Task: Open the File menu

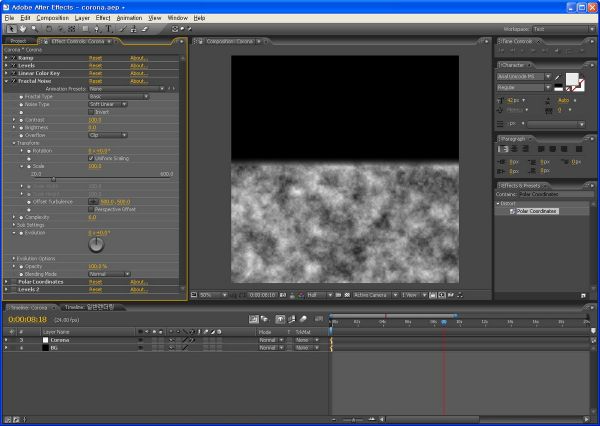Action: [9, 18]
